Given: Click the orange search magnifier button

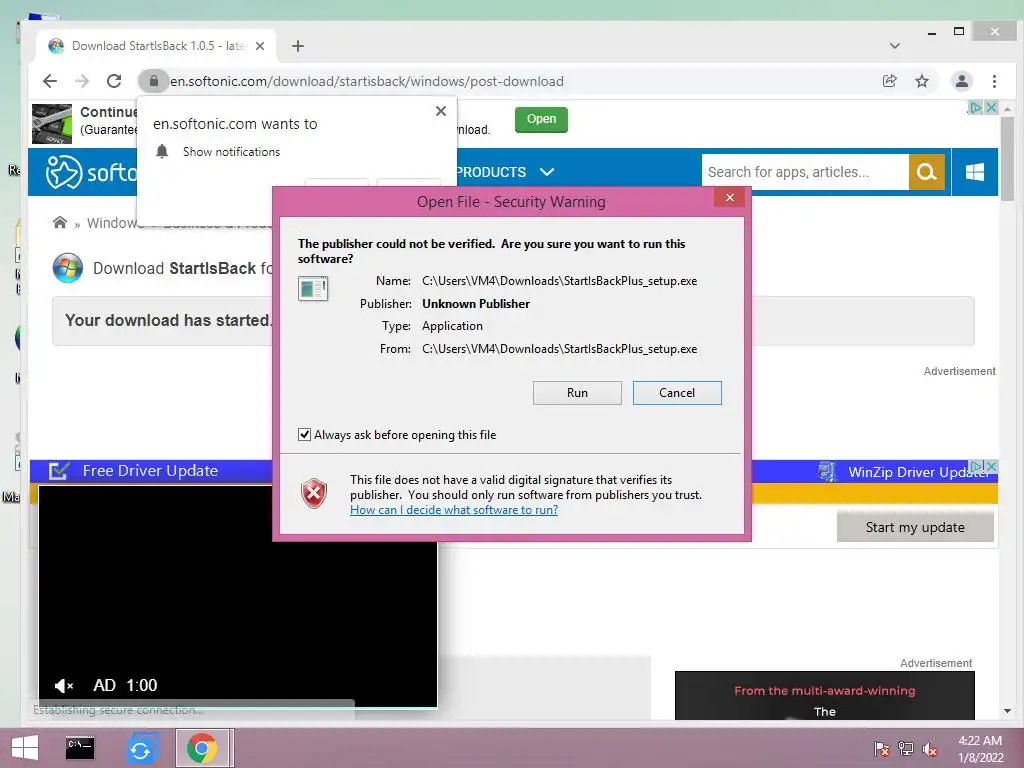Looking at the screenshot, I should pos(927,172).
